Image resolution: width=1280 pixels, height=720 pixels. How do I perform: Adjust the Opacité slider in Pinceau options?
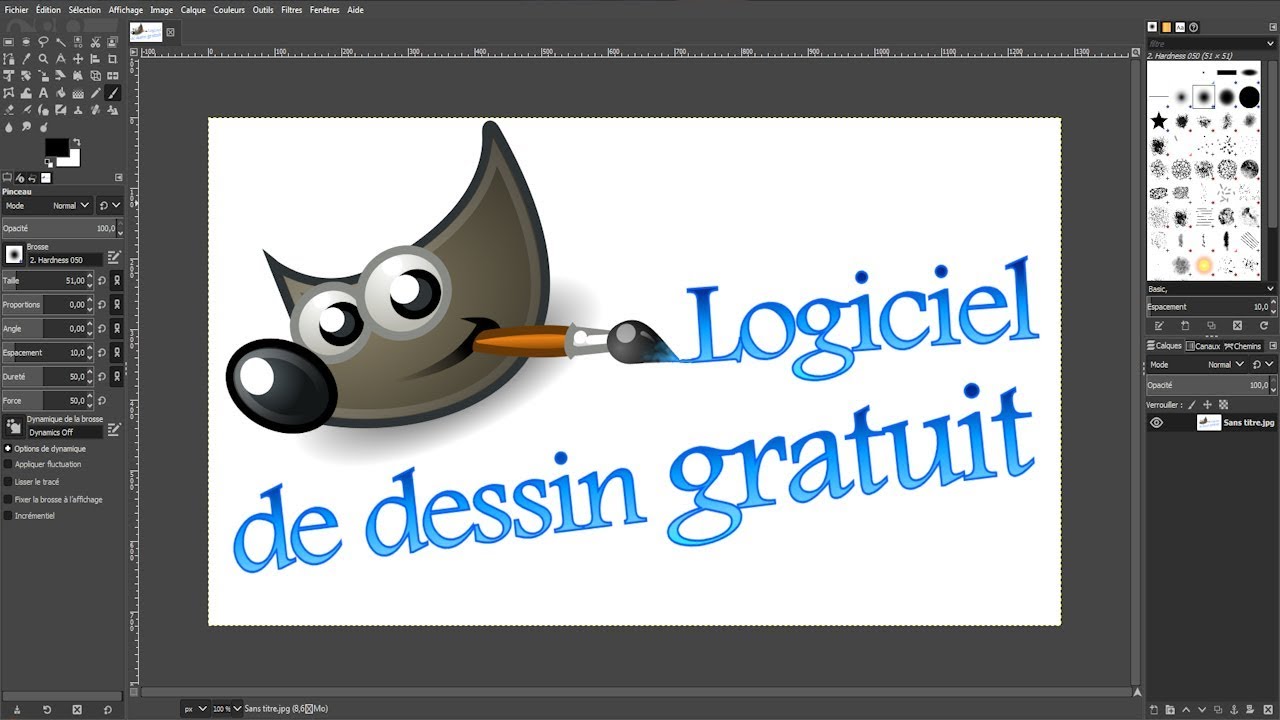60,229
